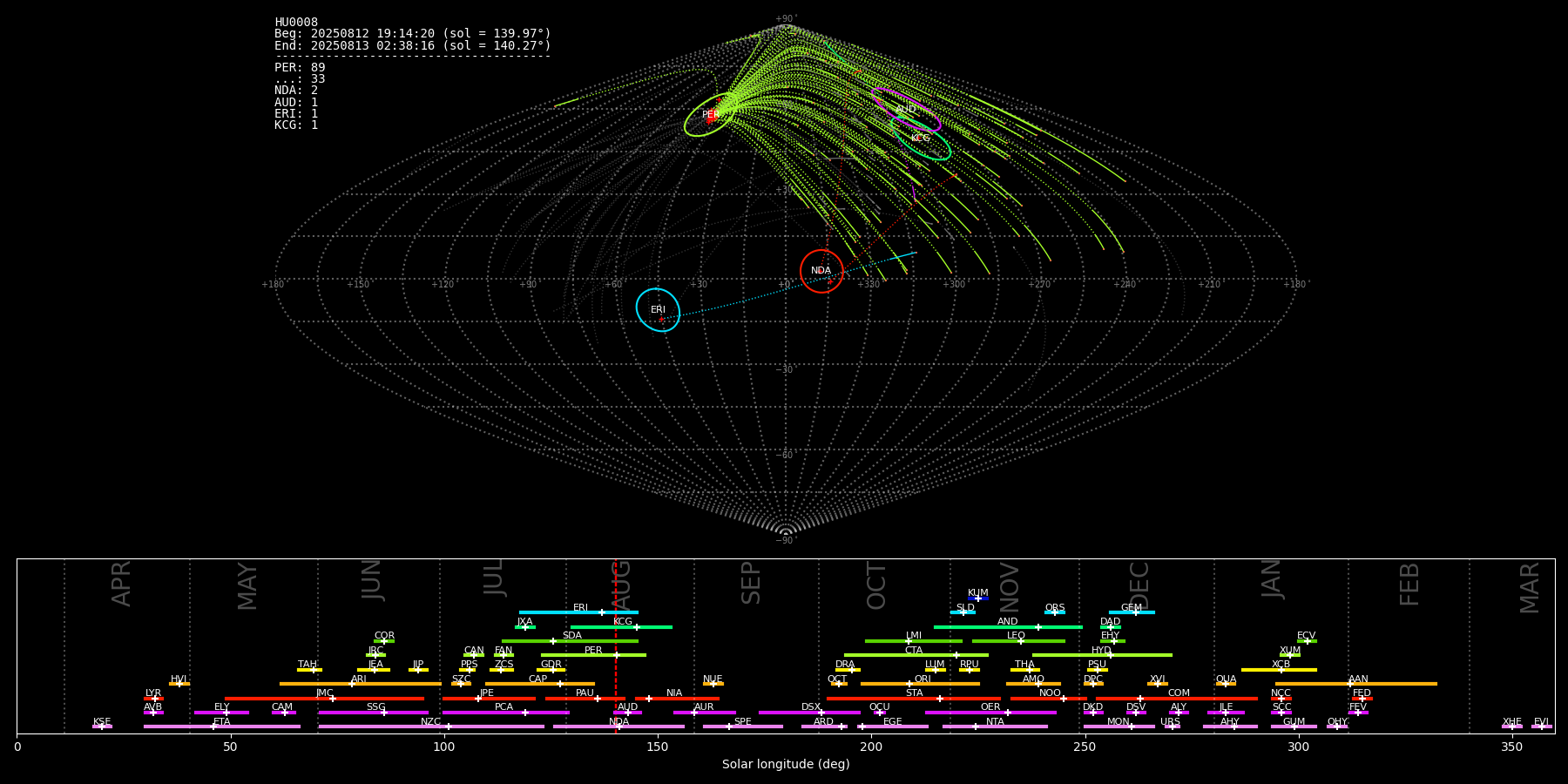Select the 'PER: 89' count entry

click(x=300, y=67)
